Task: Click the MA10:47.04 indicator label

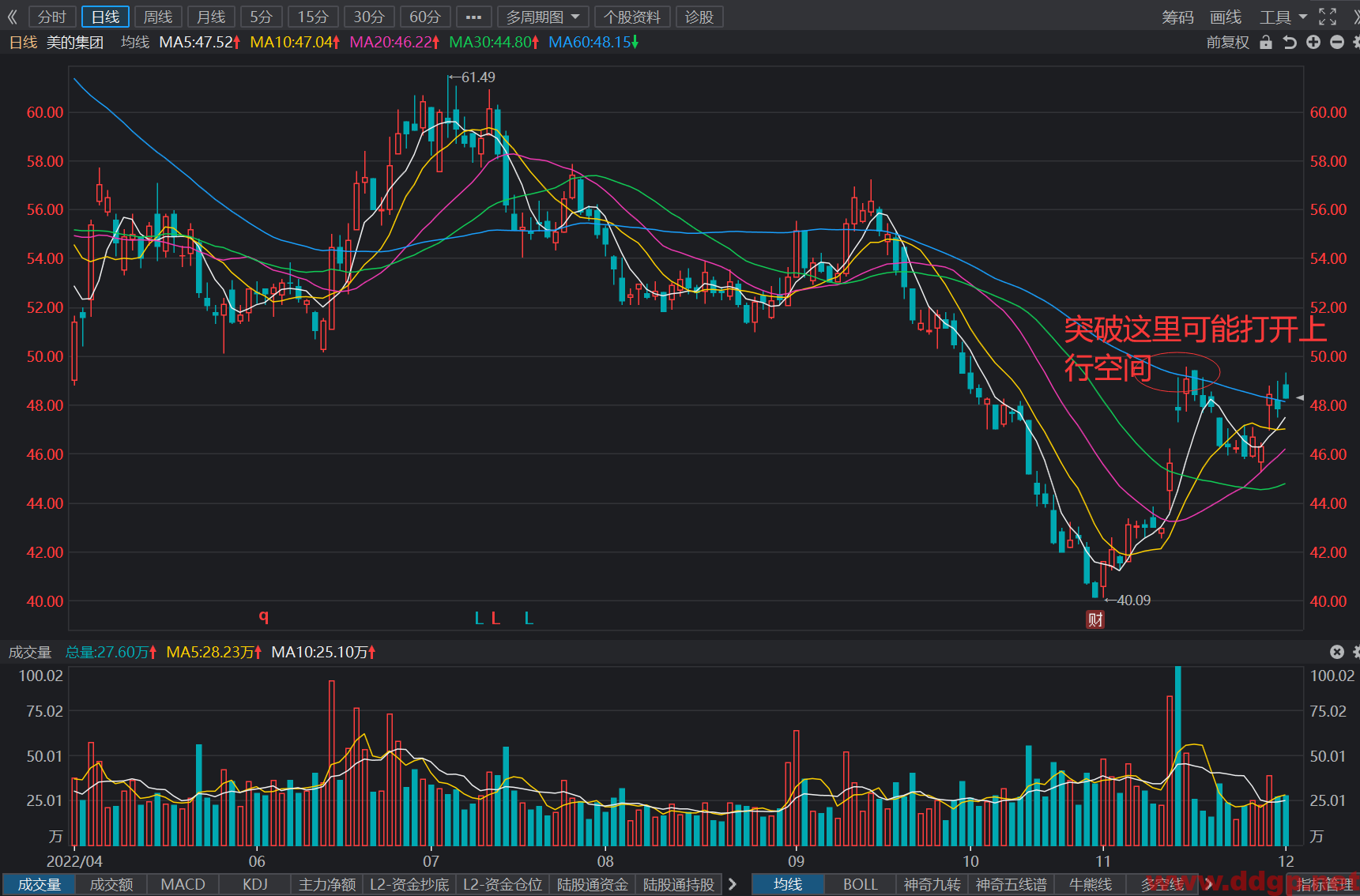Action: (x=295, y=42)
